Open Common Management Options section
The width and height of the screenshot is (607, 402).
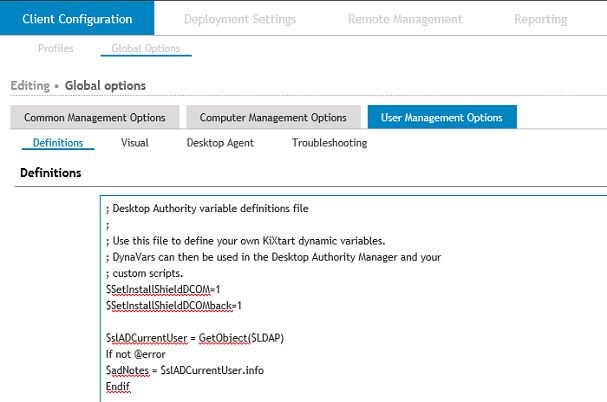pos(95,117)
